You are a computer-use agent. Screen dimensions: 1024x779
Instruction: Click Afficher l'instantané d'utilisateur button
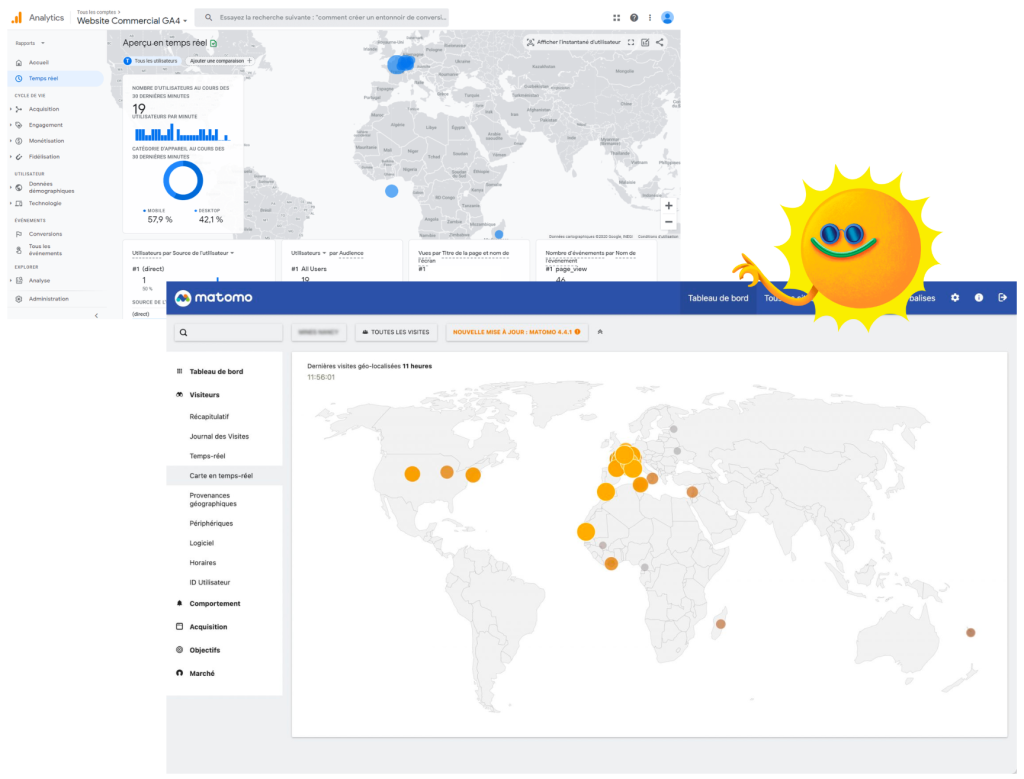(x=573, y=42)
